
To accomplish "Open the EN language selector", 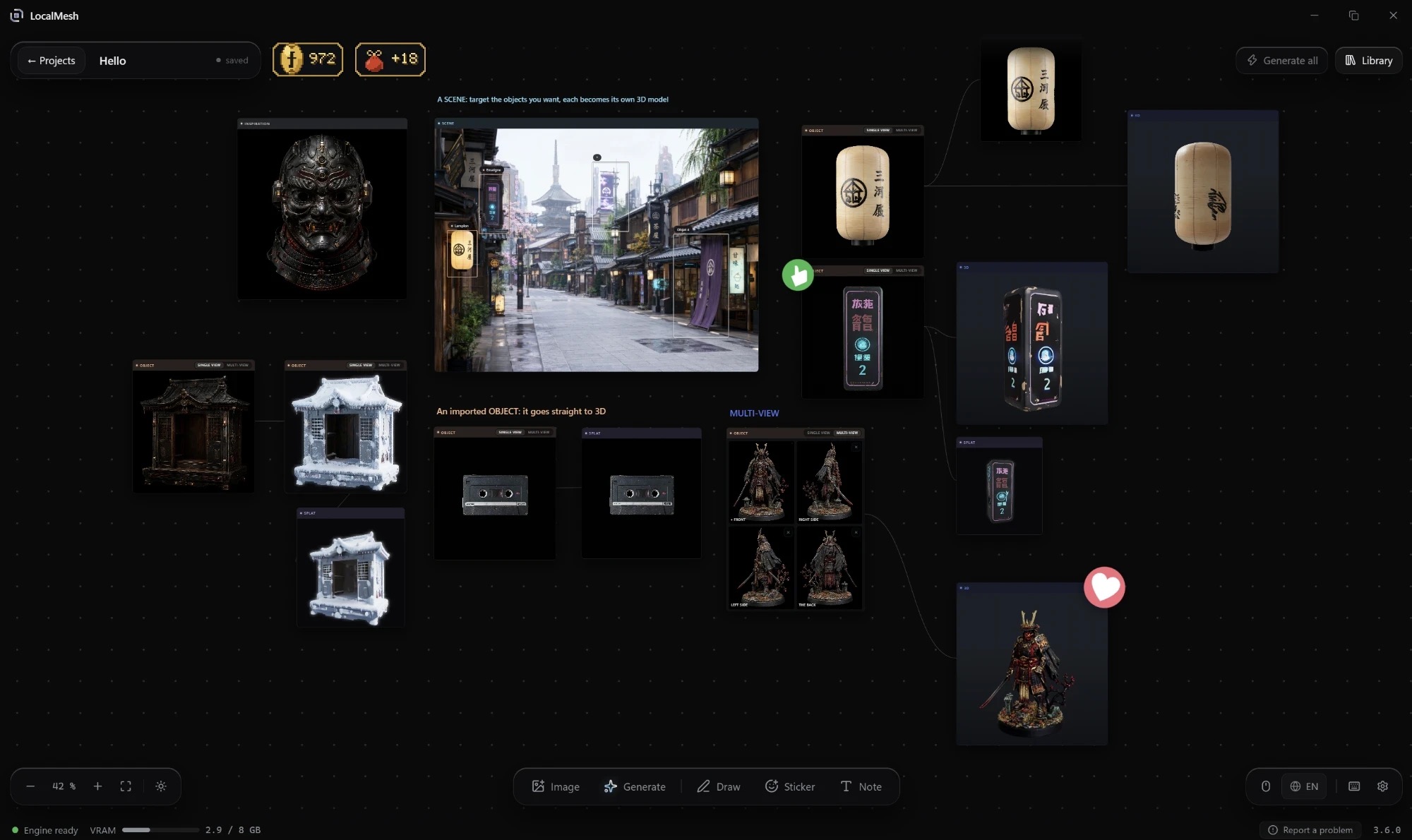I will click(1304, 786).
